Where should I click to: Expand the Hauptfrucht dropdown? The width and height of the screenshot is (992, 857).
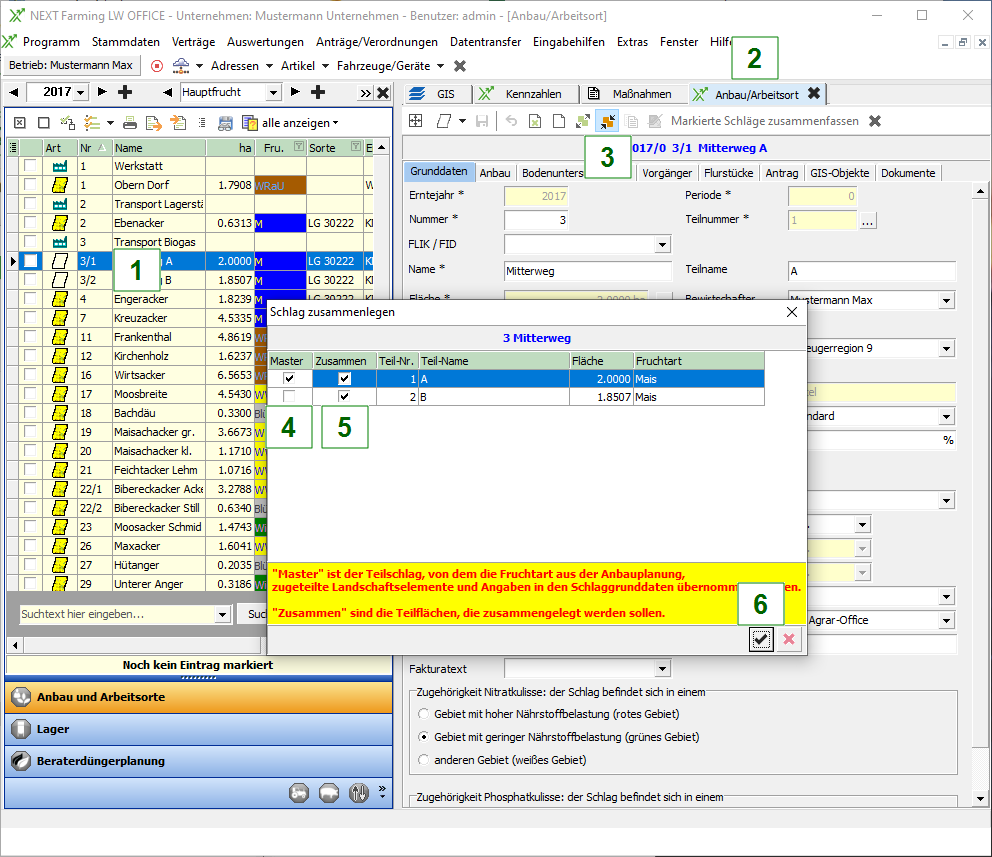[274, 92]
